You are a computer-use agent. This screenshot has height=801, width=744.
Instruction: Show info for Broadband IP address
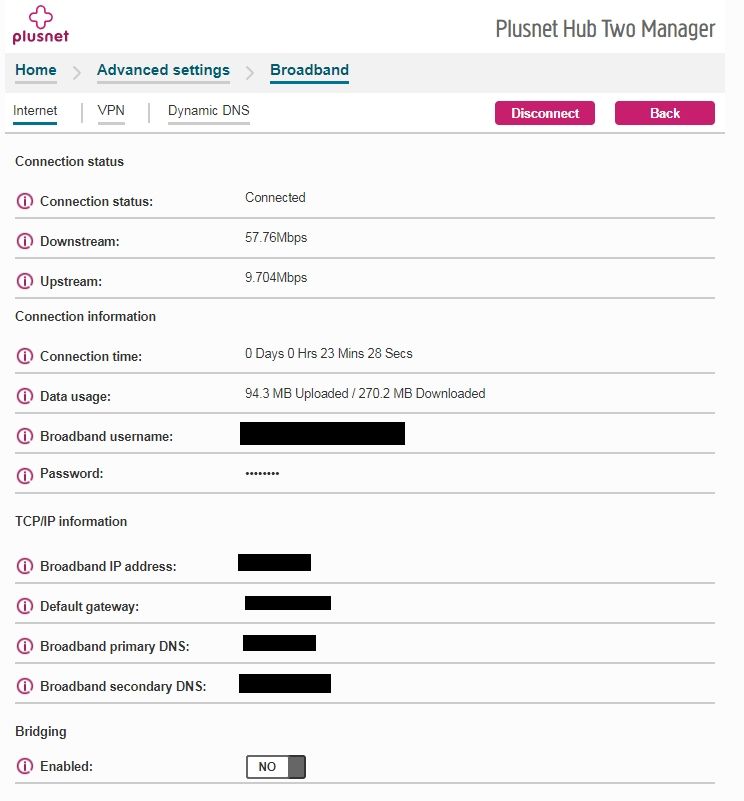tap(25, 566)
